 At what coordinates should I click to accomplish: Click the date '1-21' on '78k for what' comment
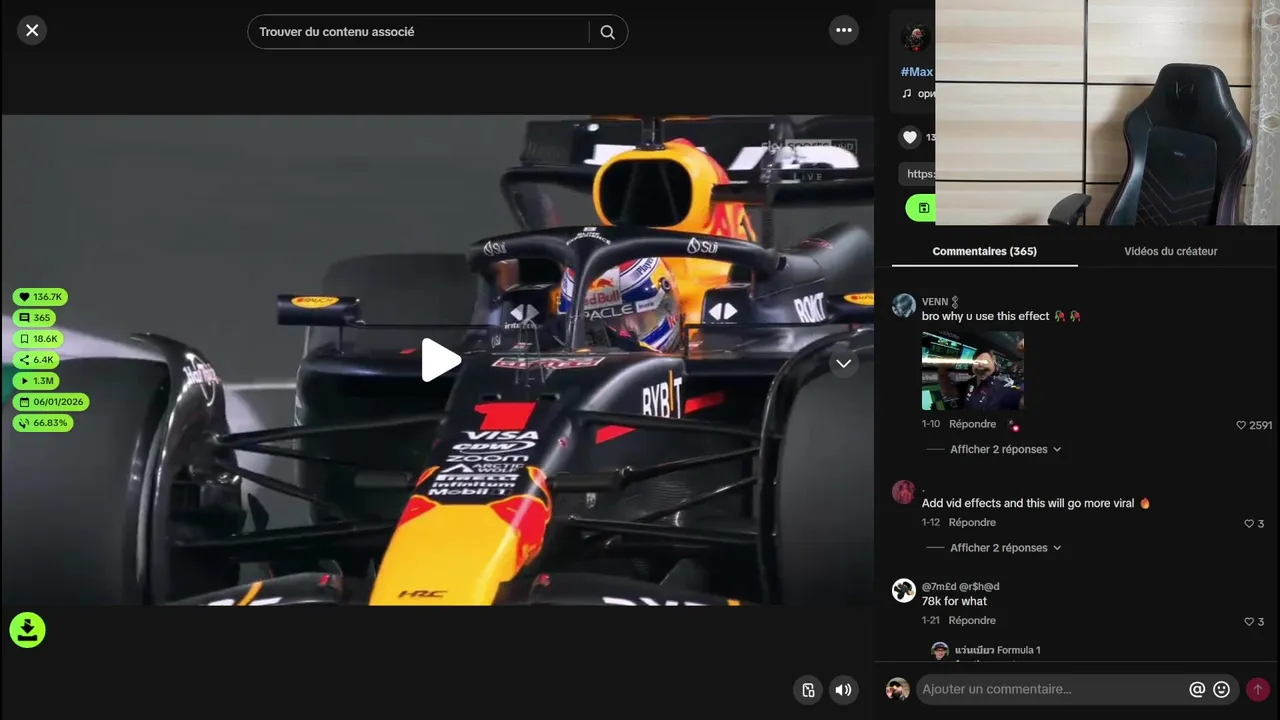[931, 621]
